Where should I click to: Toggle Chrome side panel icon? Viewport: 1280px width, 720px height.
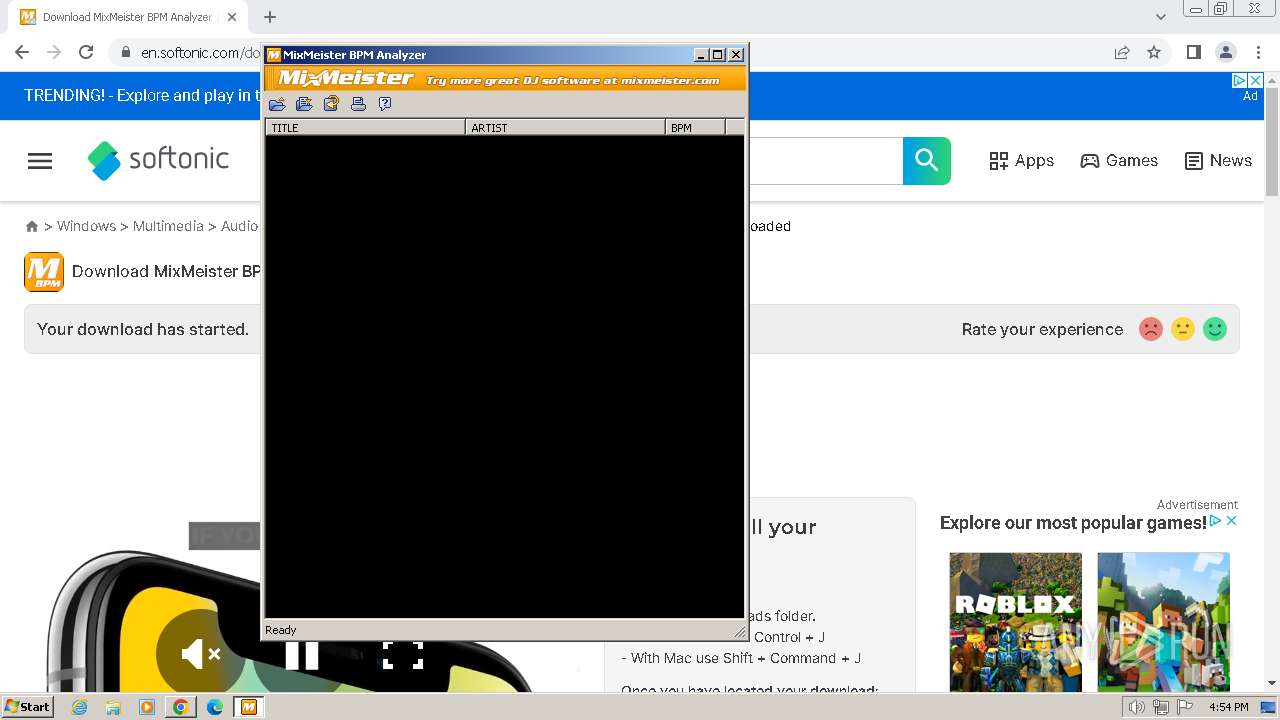pyautogui.click(x=1193, y=52)
